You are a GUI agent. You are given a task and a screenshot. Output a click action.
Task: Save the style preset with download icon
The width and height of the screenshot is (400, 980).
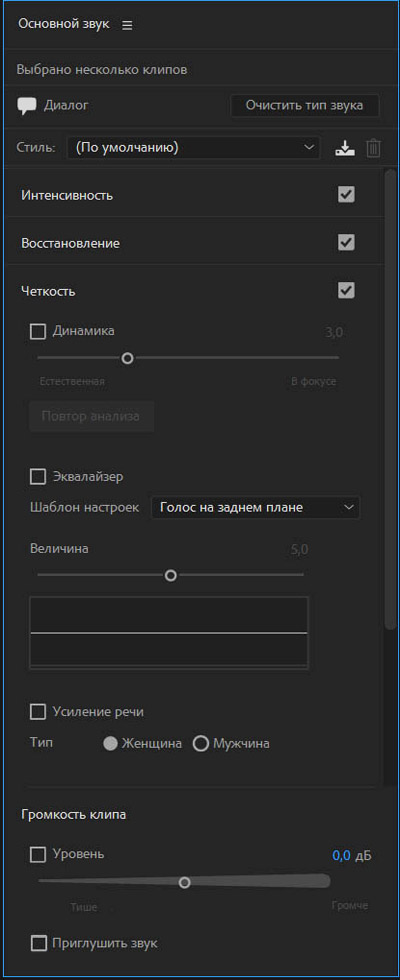click(344, 148)
